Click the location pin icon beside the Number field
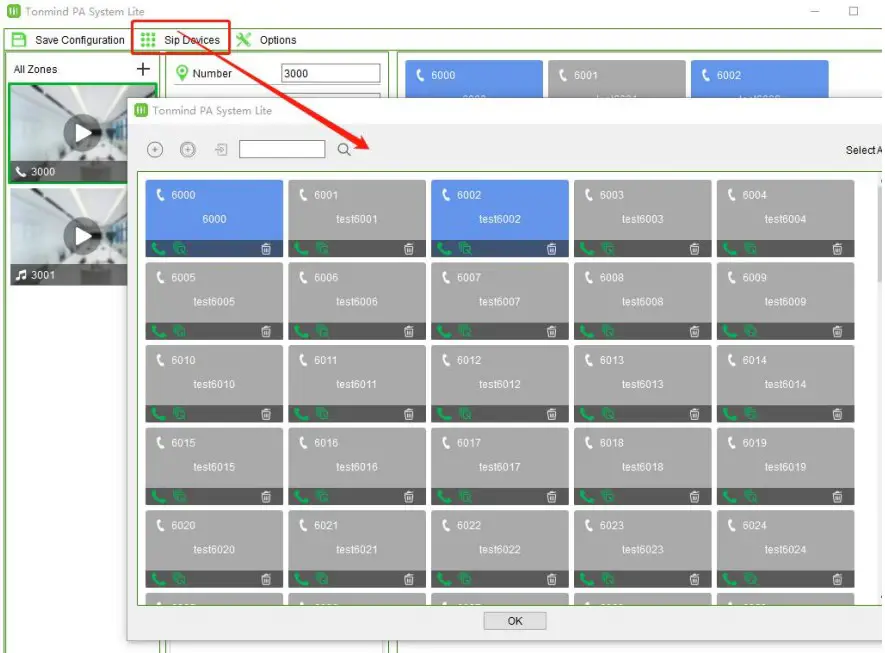Image resolution: width=885 pixels, height=653 pixels. 181,72
